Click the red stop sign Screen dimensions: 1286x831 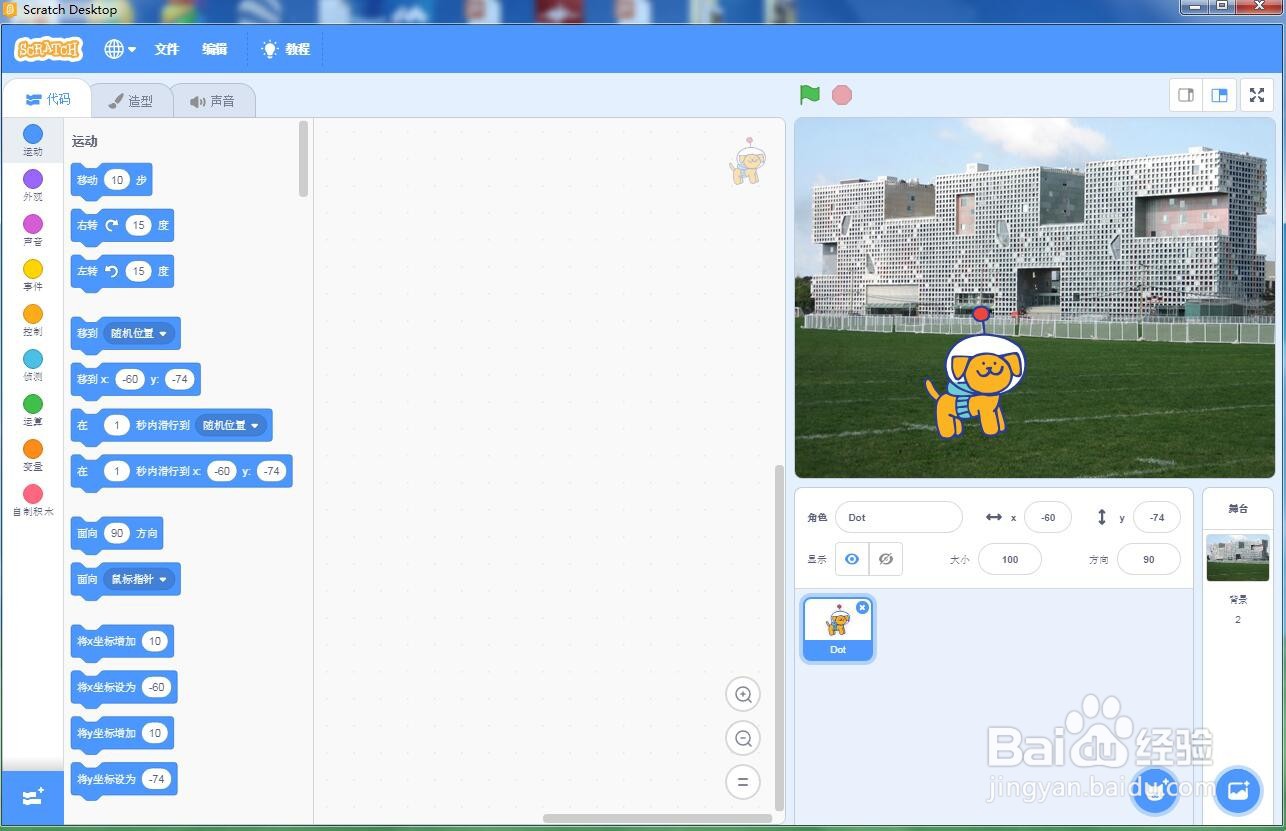[x=842, y=95]
